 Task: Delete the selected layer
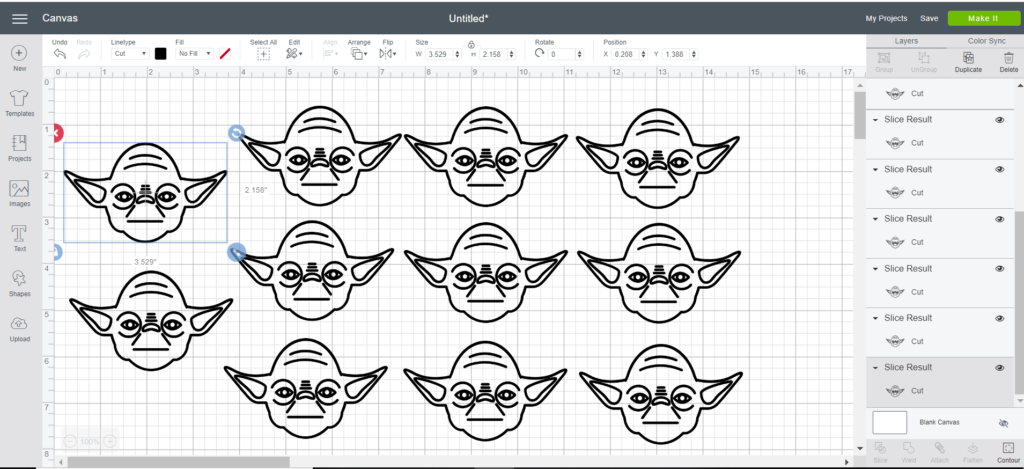pyautogui.click(x=1008, y=62)
